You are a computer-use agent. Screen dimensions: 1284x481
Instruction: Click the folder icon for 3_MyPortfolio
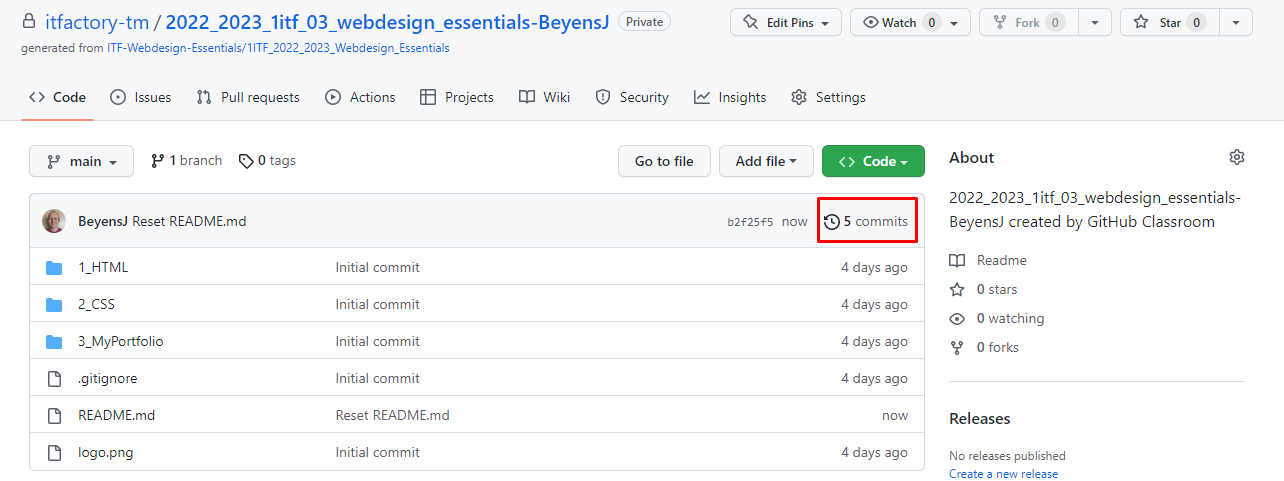point(54,341)
